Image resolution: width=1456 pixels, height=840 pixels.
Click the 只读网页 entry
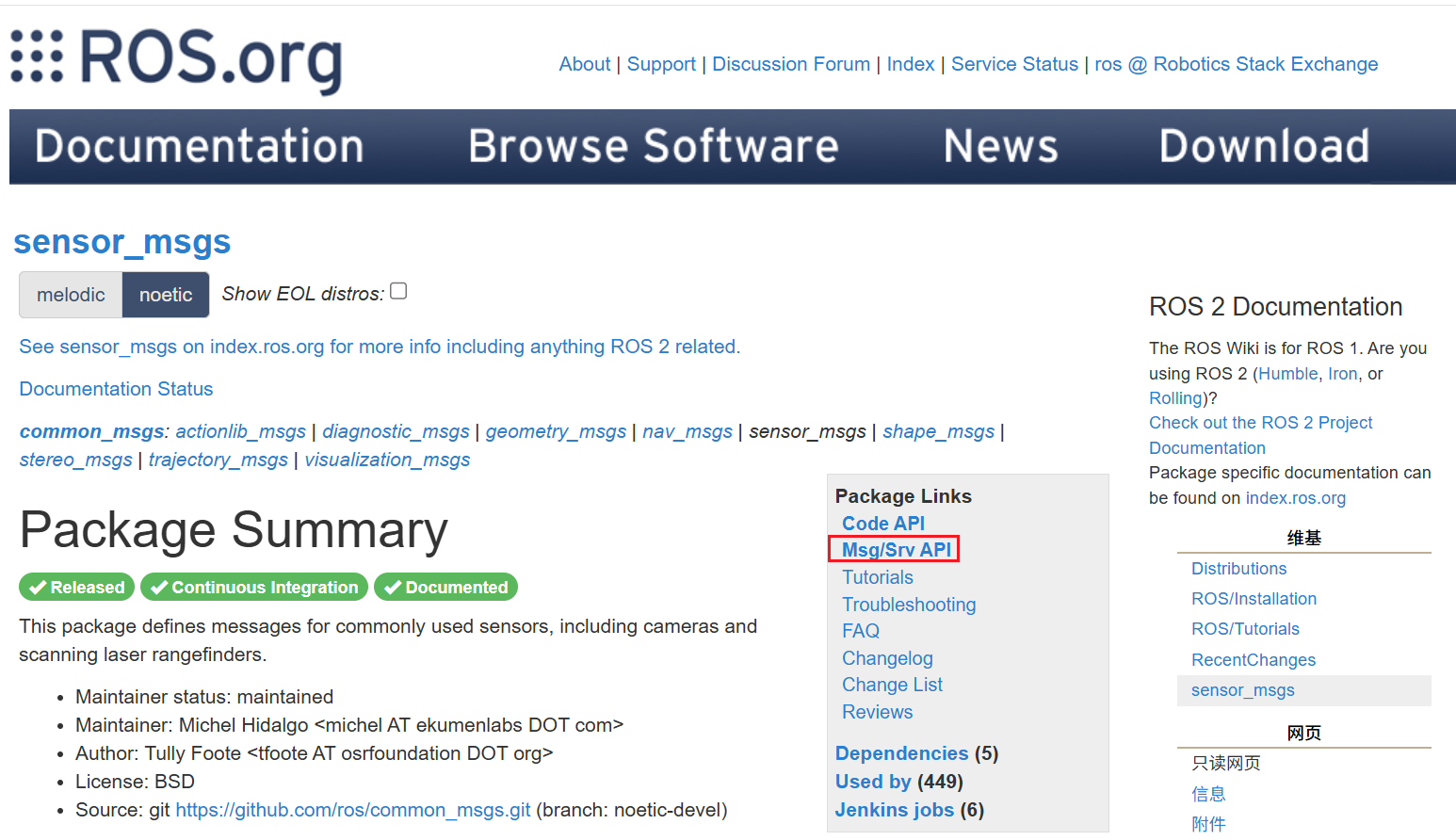(1225, 763)
